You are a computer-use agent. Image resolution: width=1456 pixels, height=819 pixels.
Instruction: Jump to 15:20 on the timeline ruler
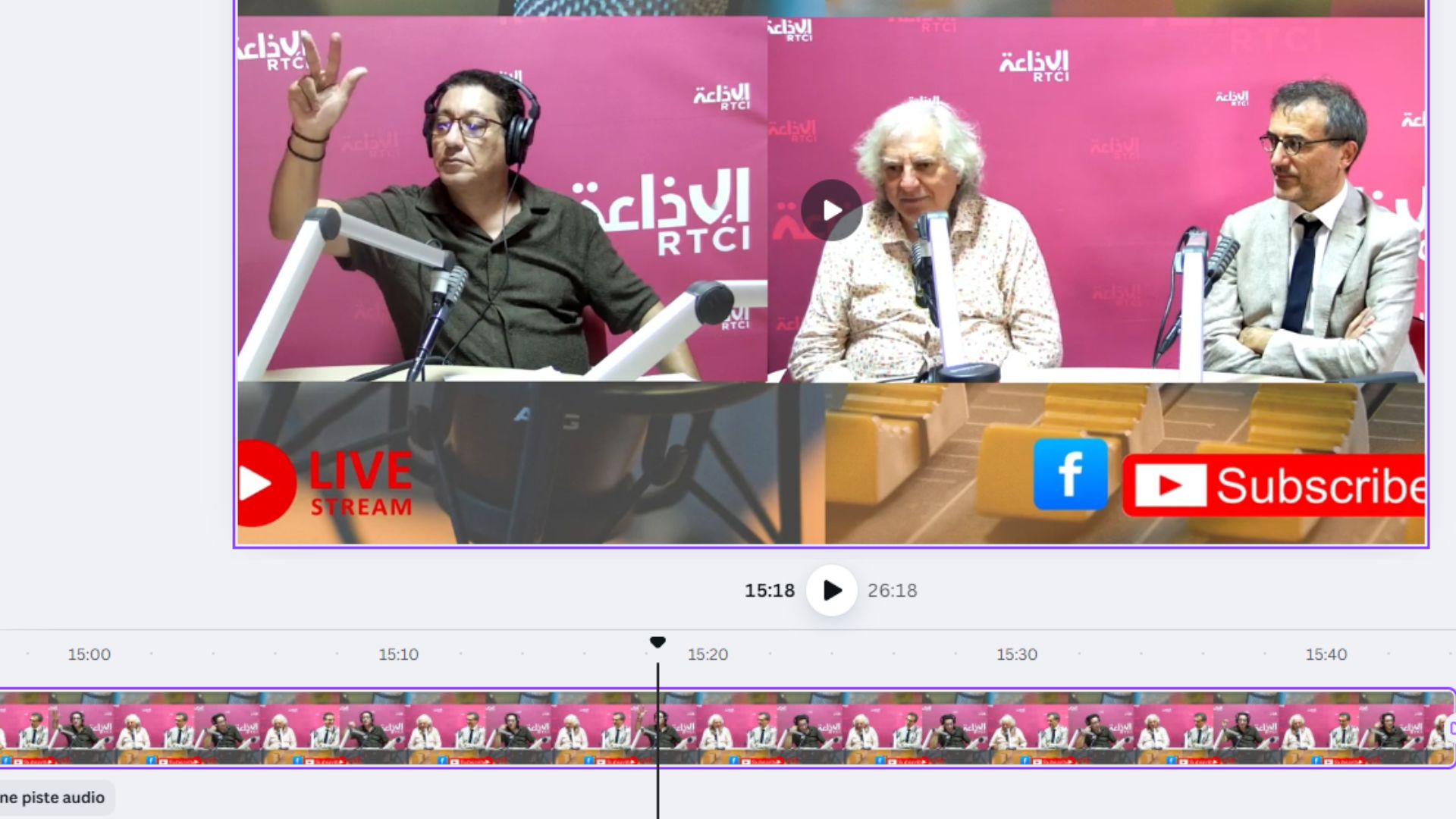707,654
